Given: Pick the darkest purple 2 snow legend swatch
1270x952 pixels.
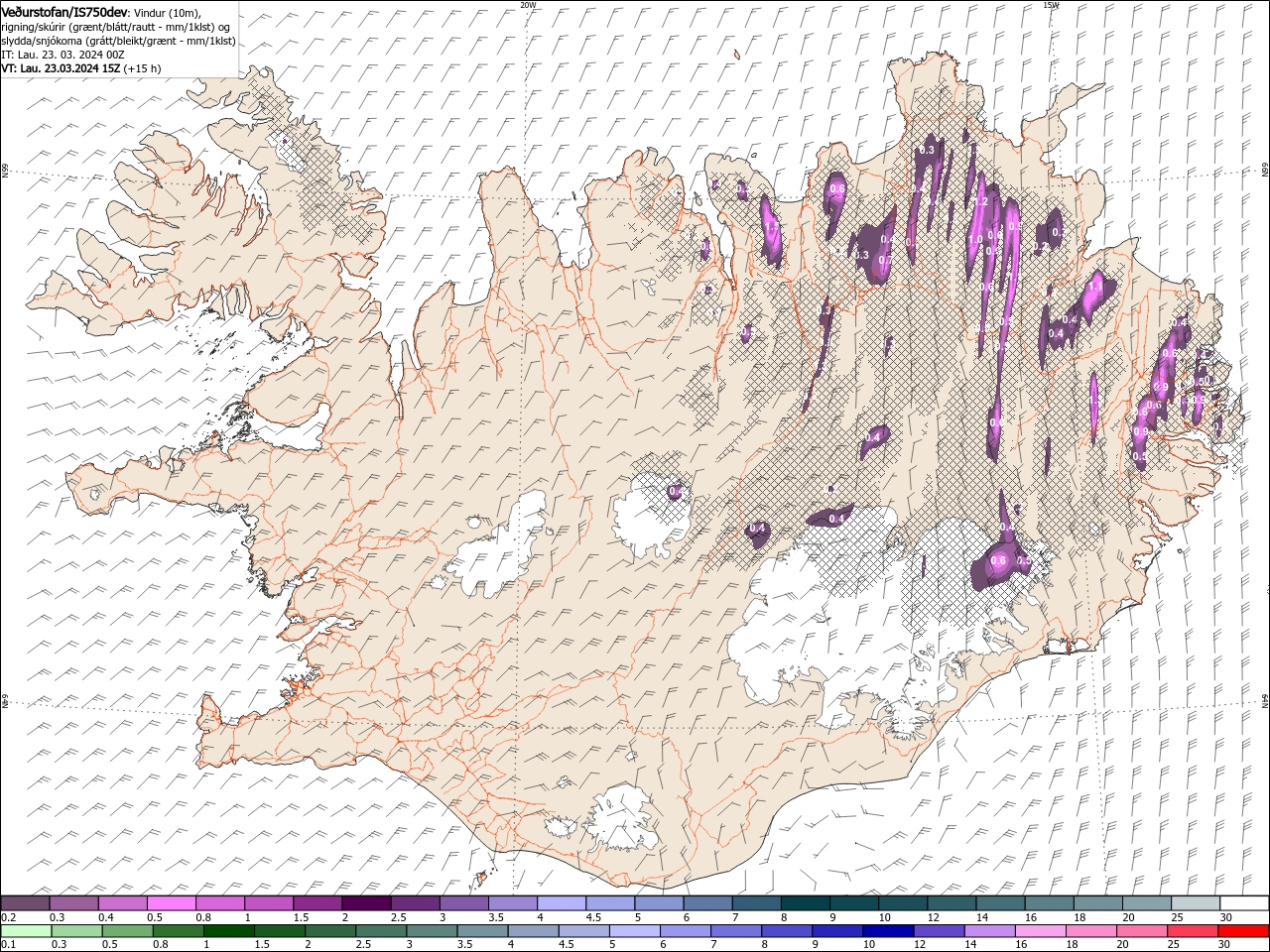Looking at the screenshot, I should [366, 903].
